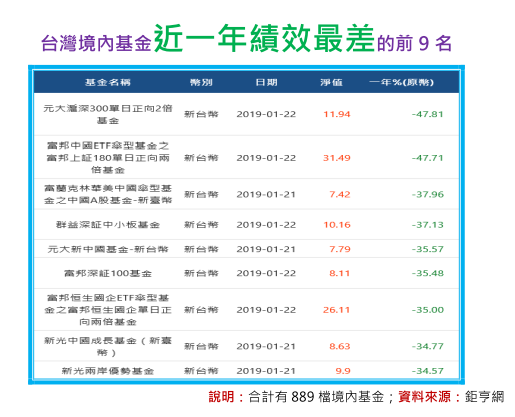Click net value 31.49
This screenshot has height=417, width=515.
337,158
